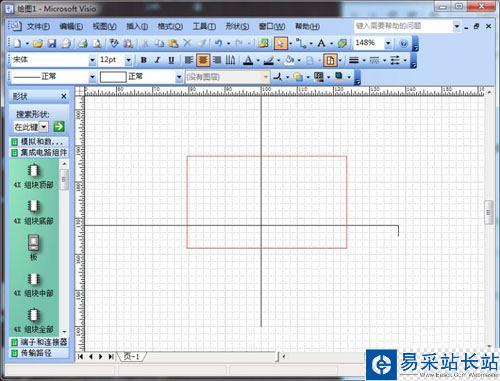Click the Print icon in the toolbar
Screen dimensions: 500x381
[83, 43]
